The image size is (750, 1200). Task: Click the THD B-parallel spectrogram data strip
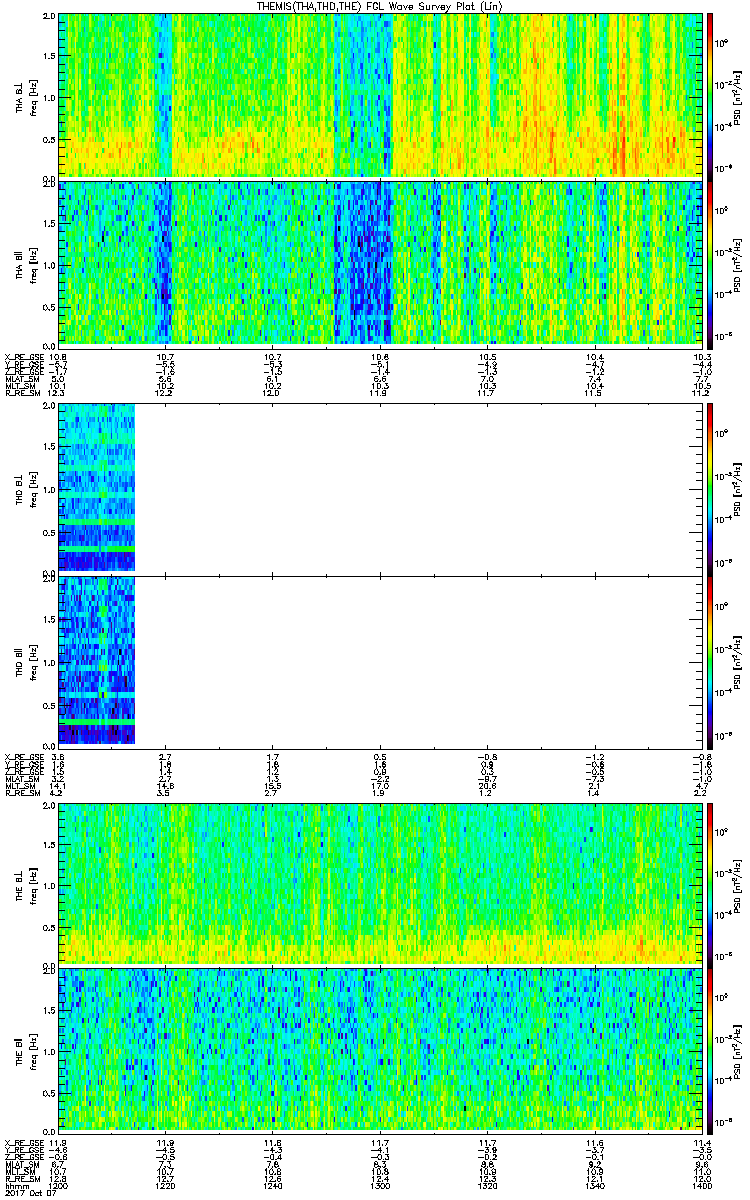[x=96, y=660]
